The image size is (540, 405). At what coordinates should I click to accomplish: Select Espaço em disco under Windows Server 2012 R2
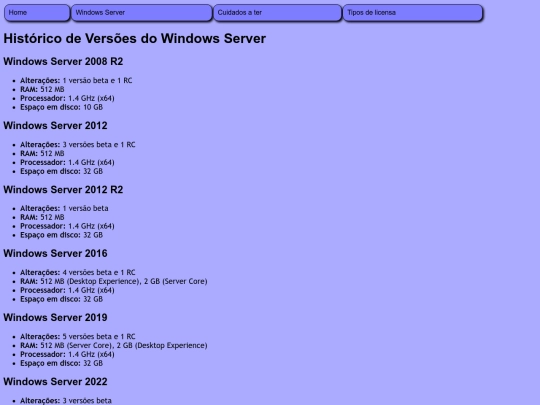pyautogui.click(x=62, y=235)
